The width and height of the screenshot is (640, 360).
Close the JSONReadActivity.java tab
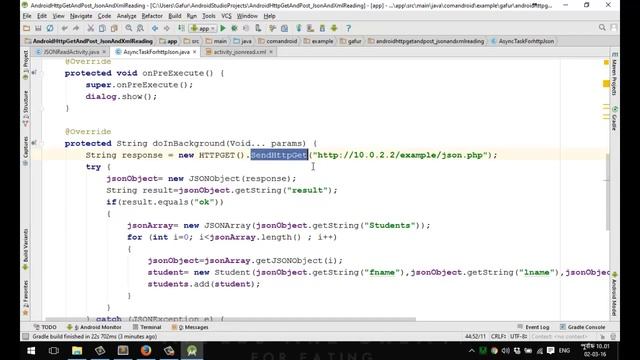point(104,52)
